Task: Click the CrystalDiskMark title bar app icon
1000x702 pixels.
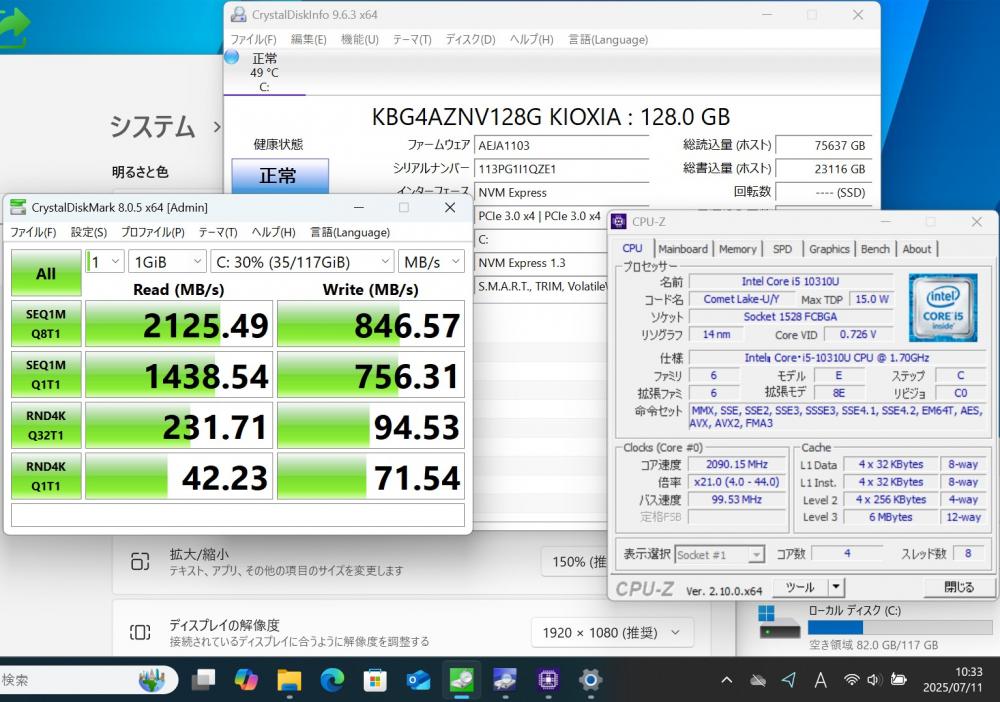Action: [18, 207]
